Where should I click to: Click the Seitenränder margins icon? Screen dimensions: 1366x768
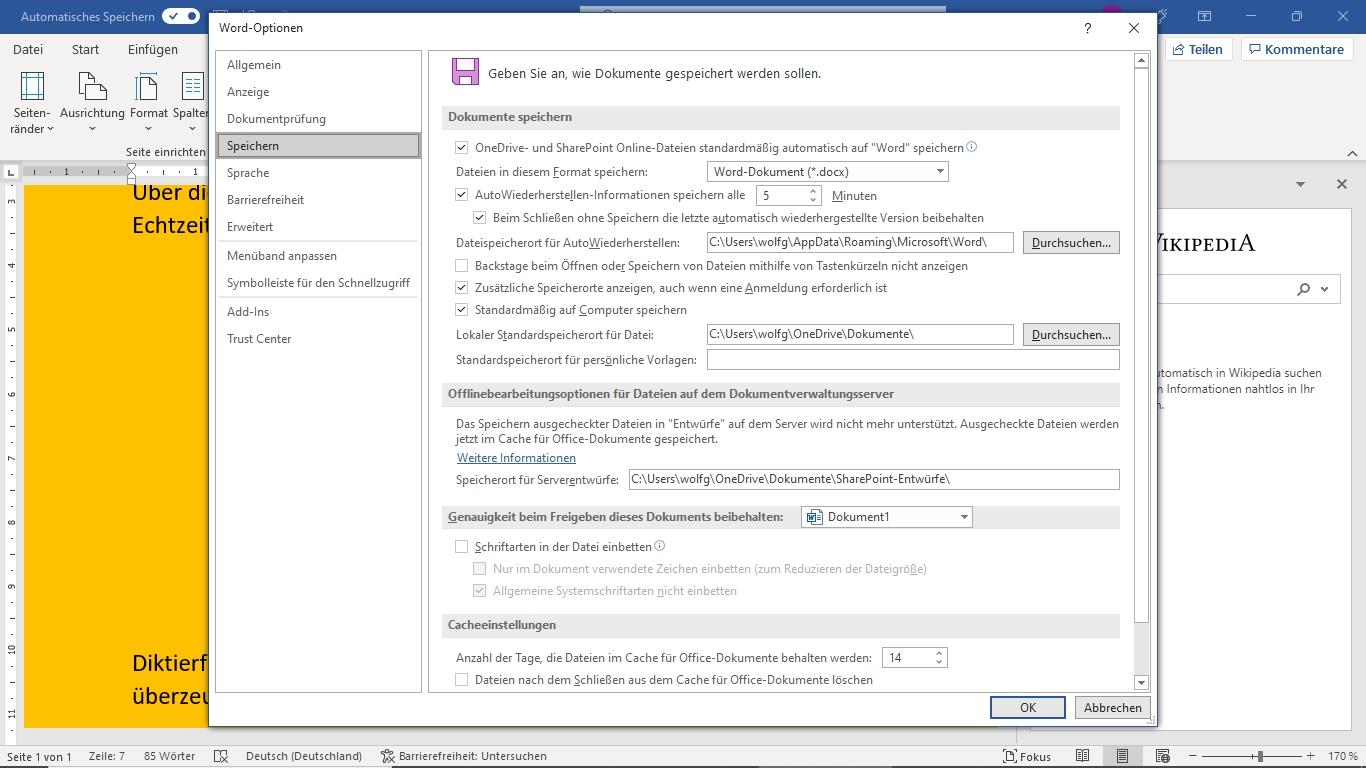(32, 87)
